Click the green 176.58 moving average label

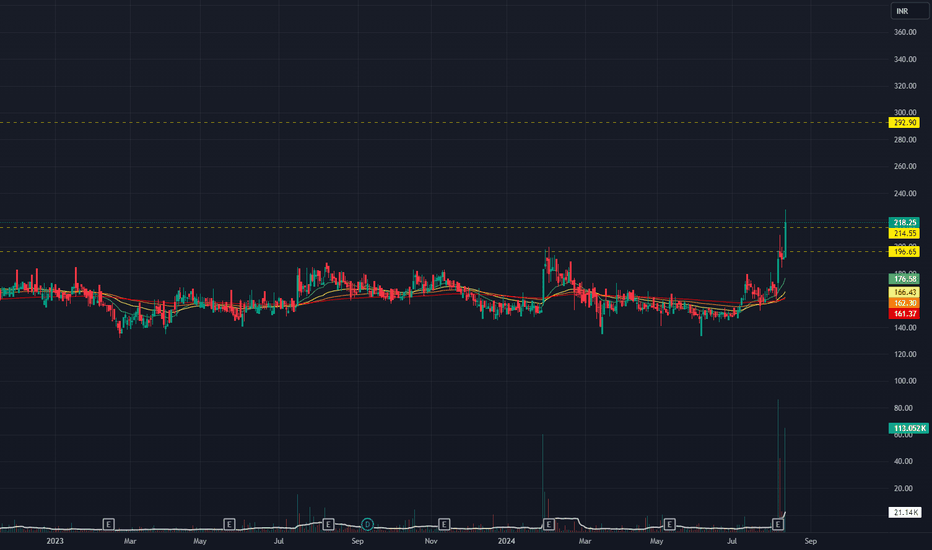[x=904, y=278]
